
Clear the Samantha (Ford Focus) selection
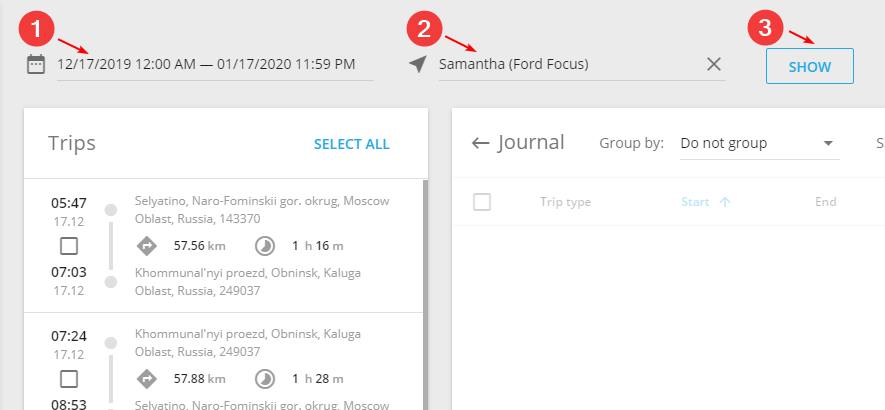[x=714, y=64]
